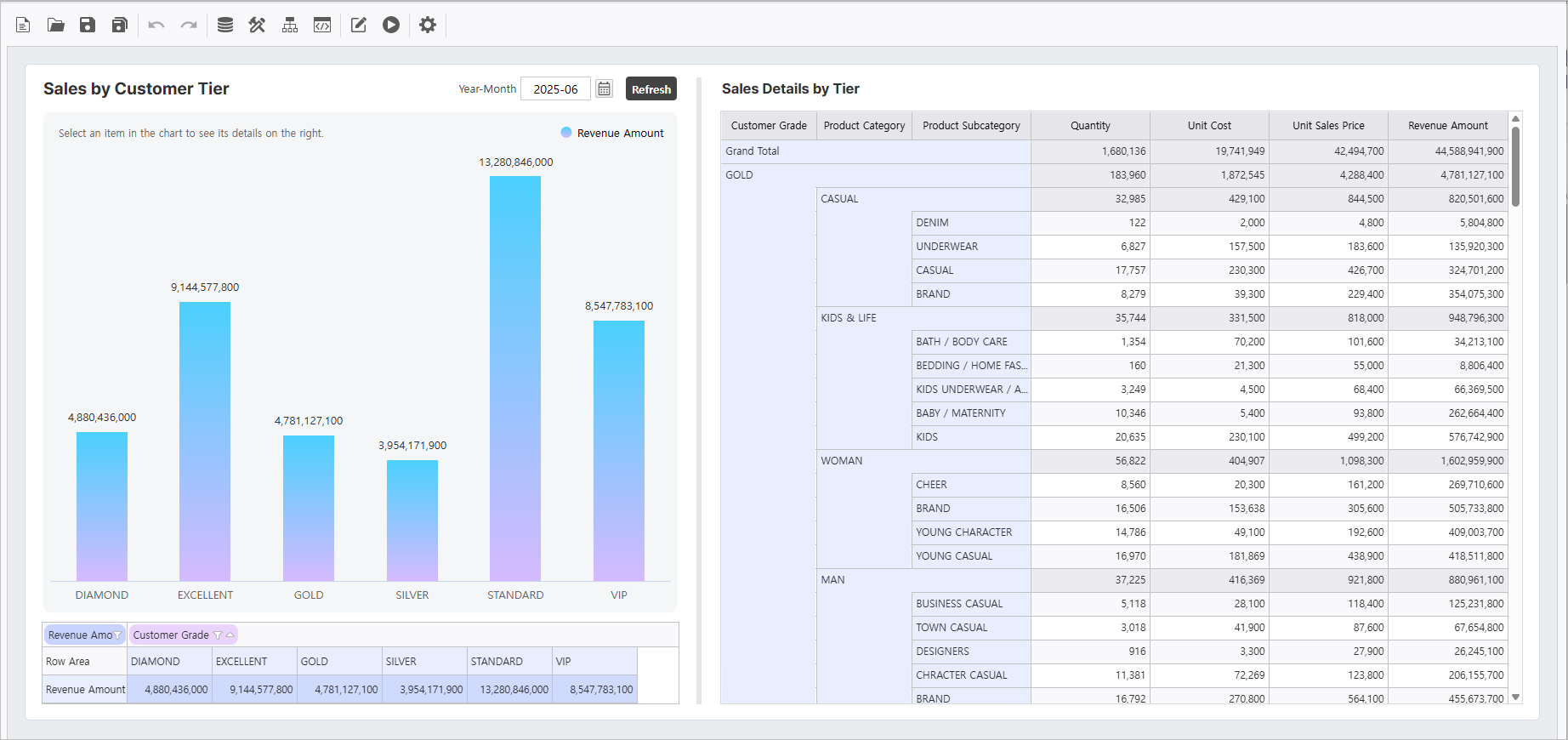Screen dimensions: 1568x740
Task: Open the code script window icon
Action: pyautogui.click(x=322, y=25)
